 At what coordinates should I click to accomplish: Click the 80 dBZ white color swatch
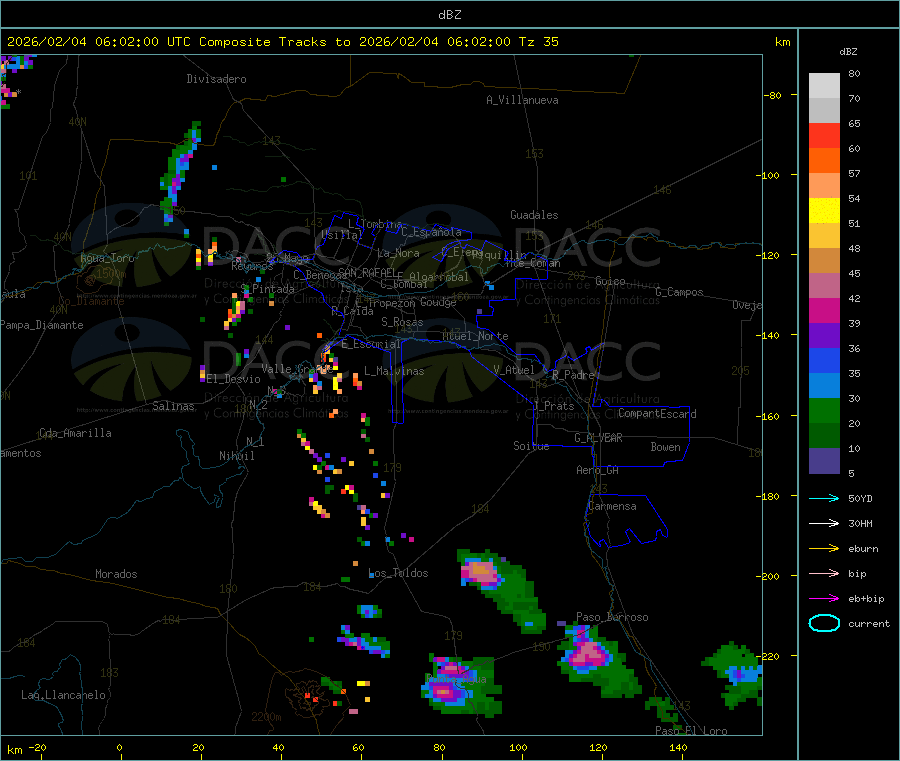(824, 86)
